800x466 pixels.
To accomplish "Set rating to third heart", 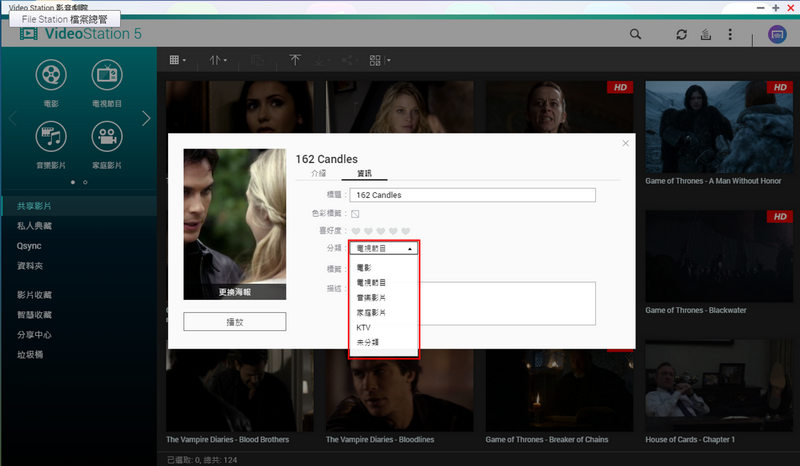I will (x=381, y=231).
